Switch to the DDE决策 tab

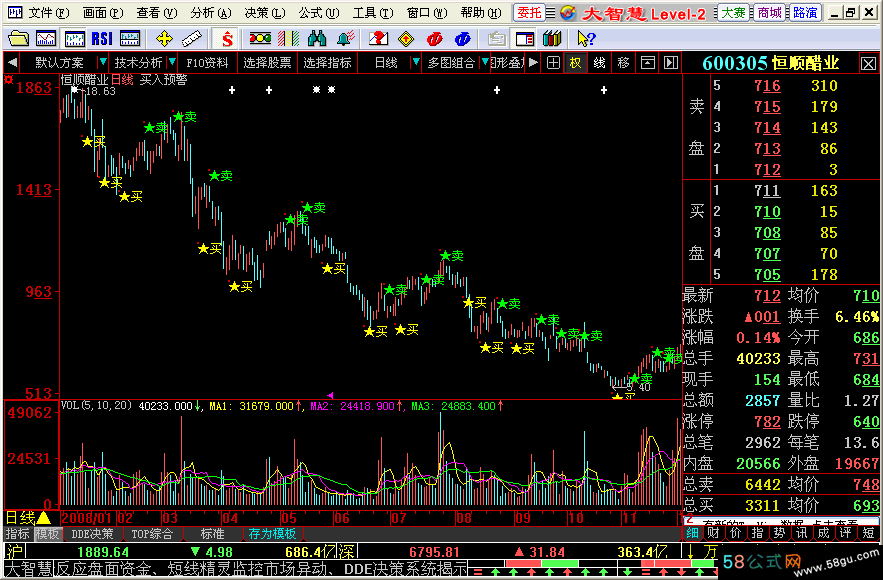tap(92, 534)
